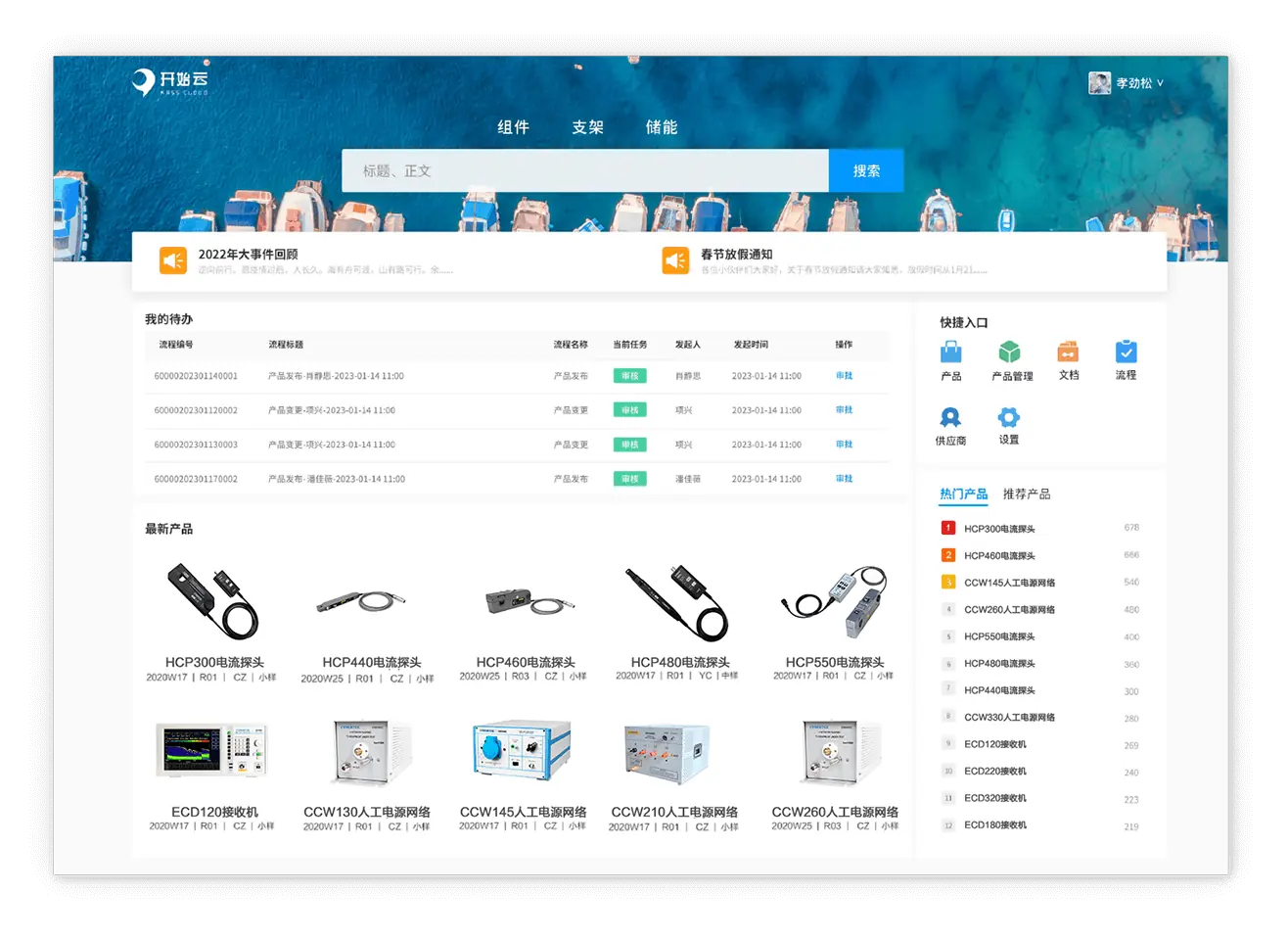The image size is (1288, 940).
Task: Open the 设置 gear icon
Action: [1009, 418]
